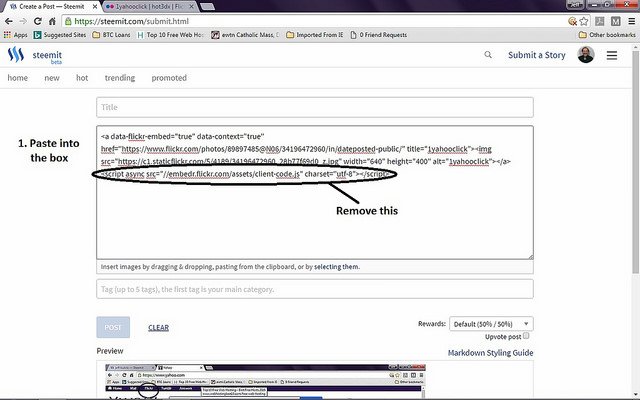The width and height of the screenshot is (640, 400).
Task: Open the Imported From IE bookmarks folder
Action: click(x=315, y=35)
